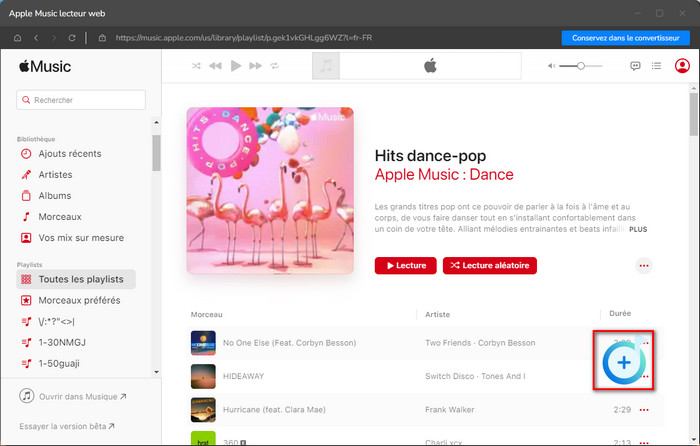Click Essayer la version bêta link
This screenshot has width=700, height=446.
[67, 426]
